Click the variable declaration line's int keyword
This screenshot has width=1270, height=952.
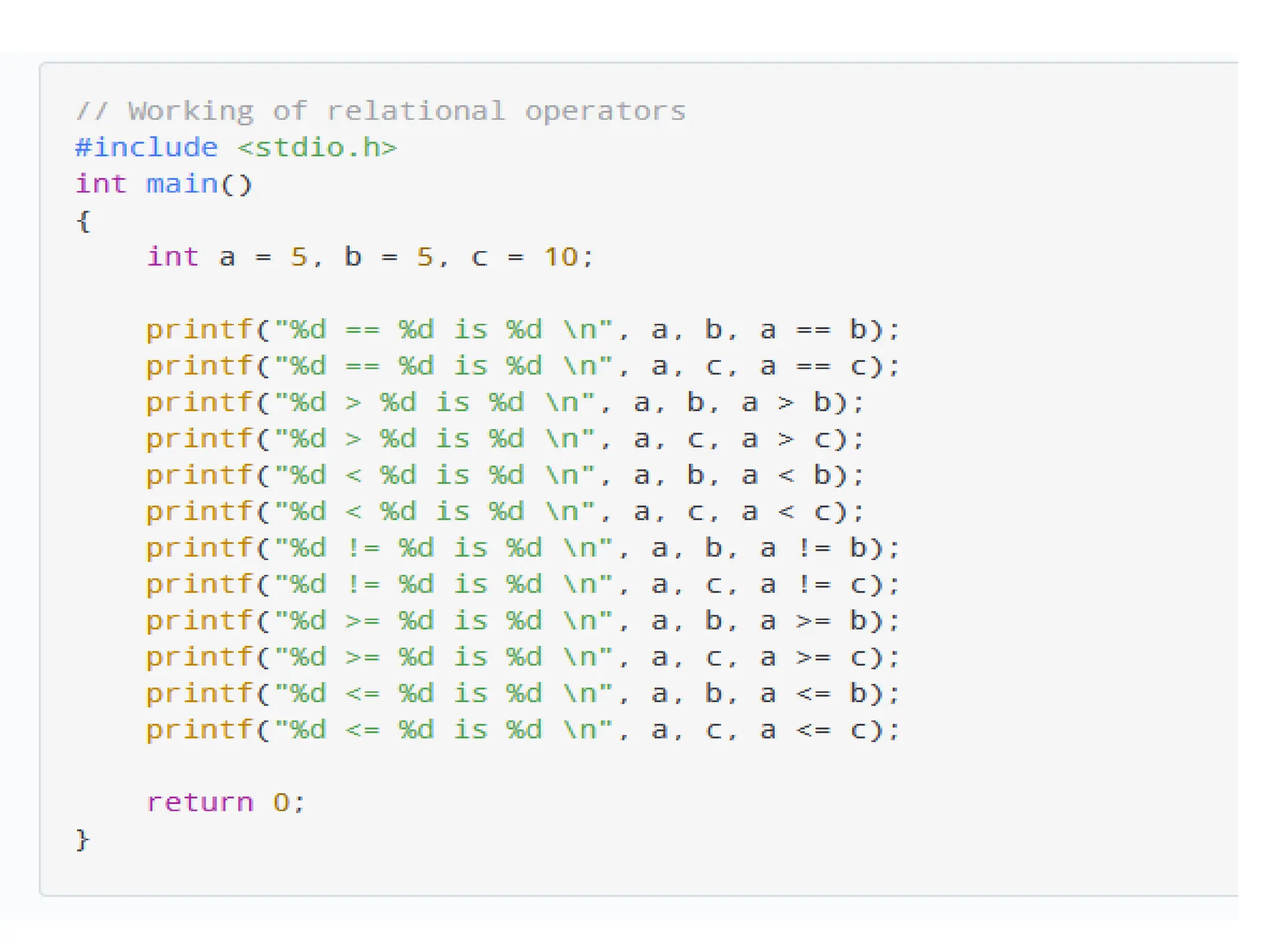[172, 257]
